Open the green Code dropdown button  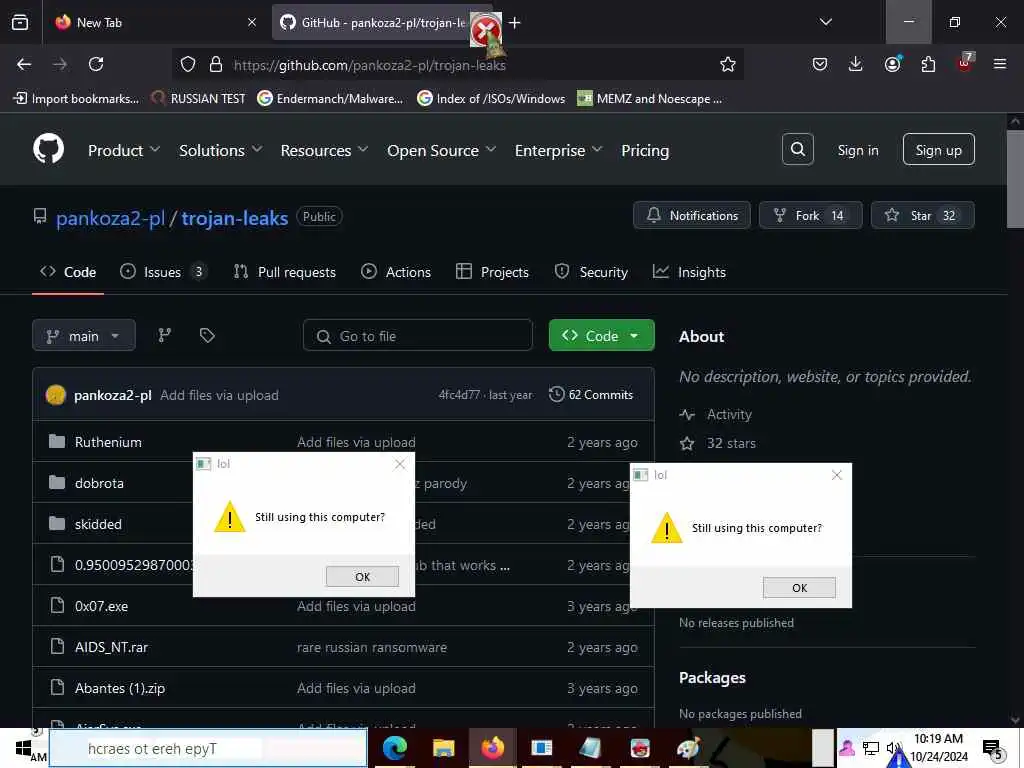[x=601, y=335]
